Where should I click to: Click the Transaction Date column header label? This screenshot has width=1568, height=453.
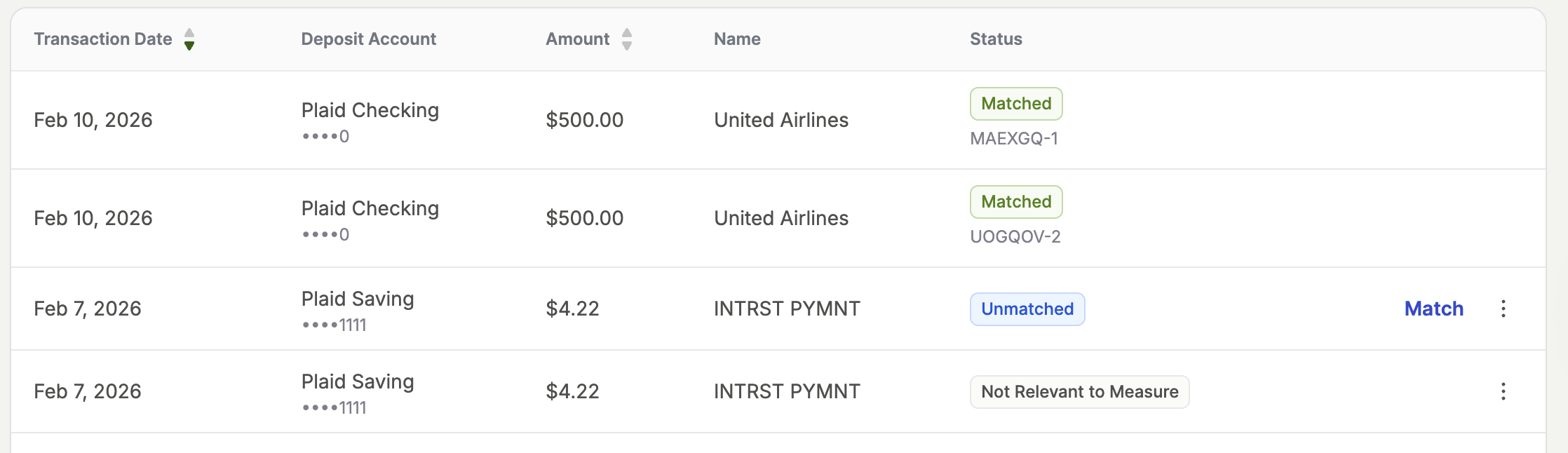(x=103, y=39)
